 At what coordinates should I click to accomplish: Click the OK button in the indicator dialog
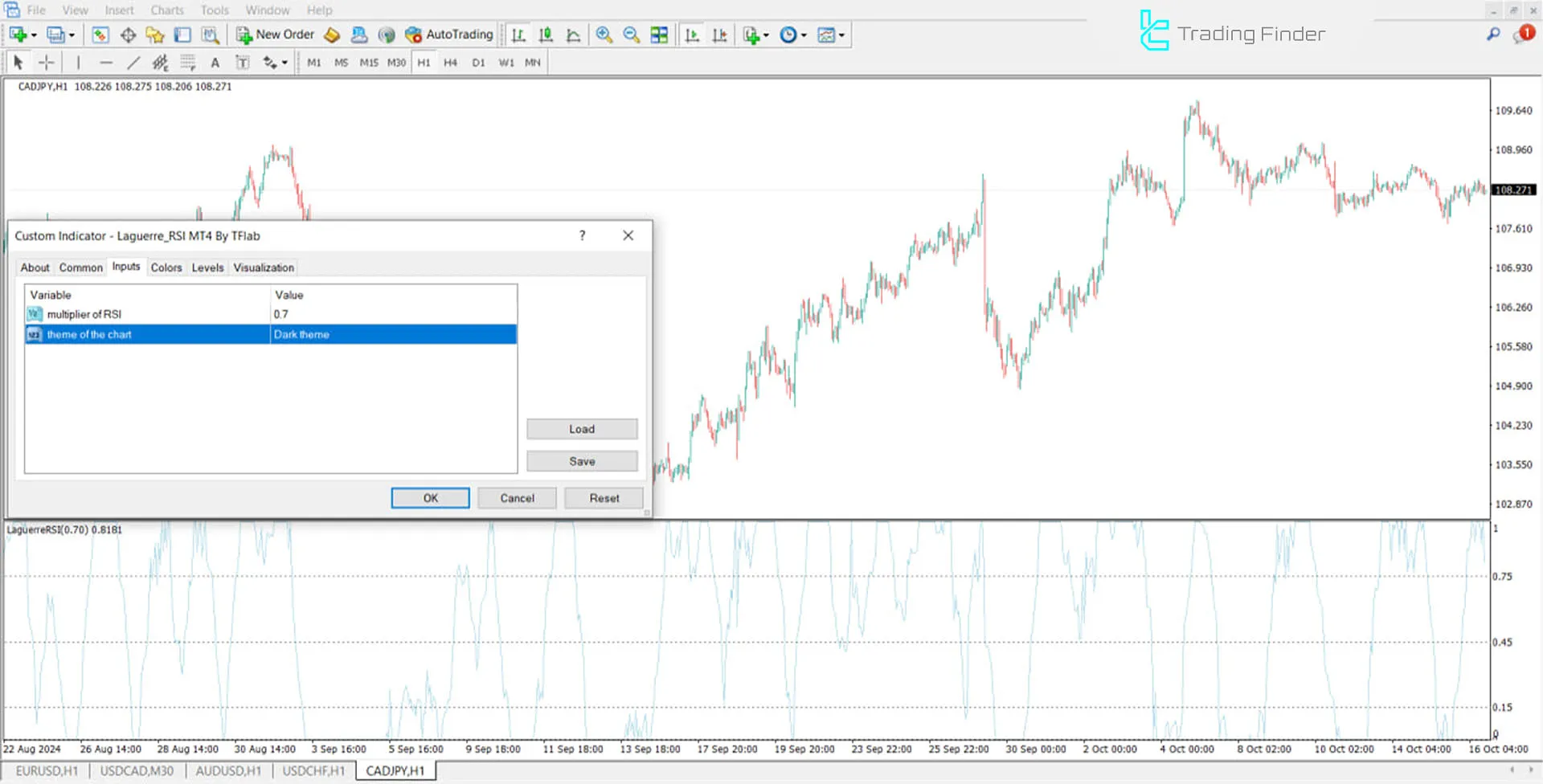[430, 497]
